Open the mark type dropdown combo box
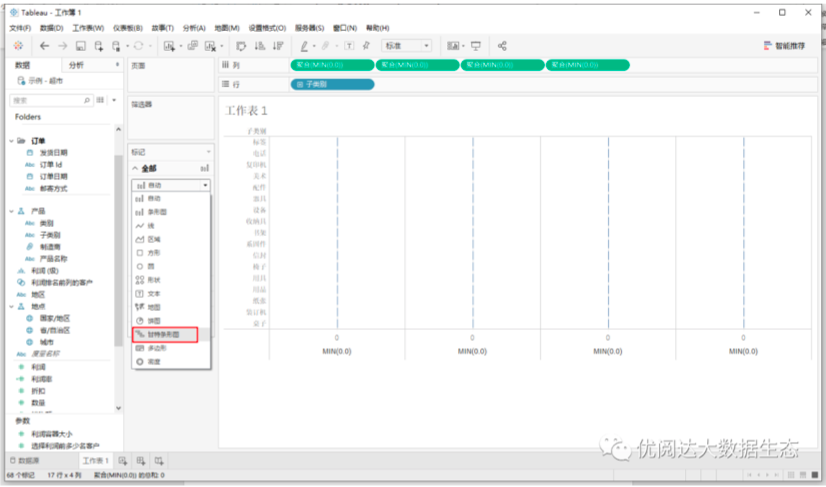The width and height of the screenshot is (826, 487). tap(171, 185)
